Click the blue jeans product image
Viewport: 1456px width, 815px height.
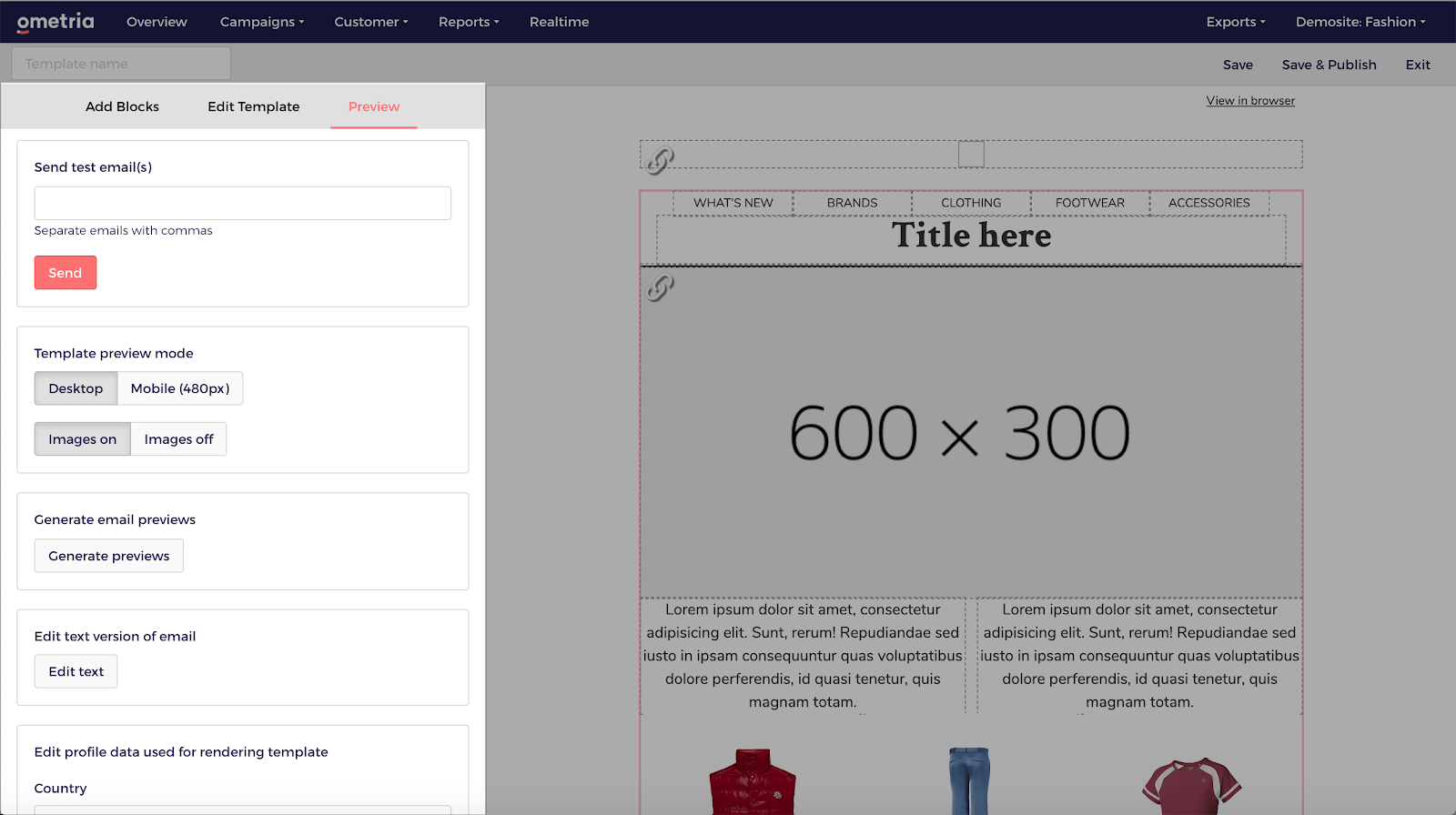pyautogui.click(x=969, y=781)
